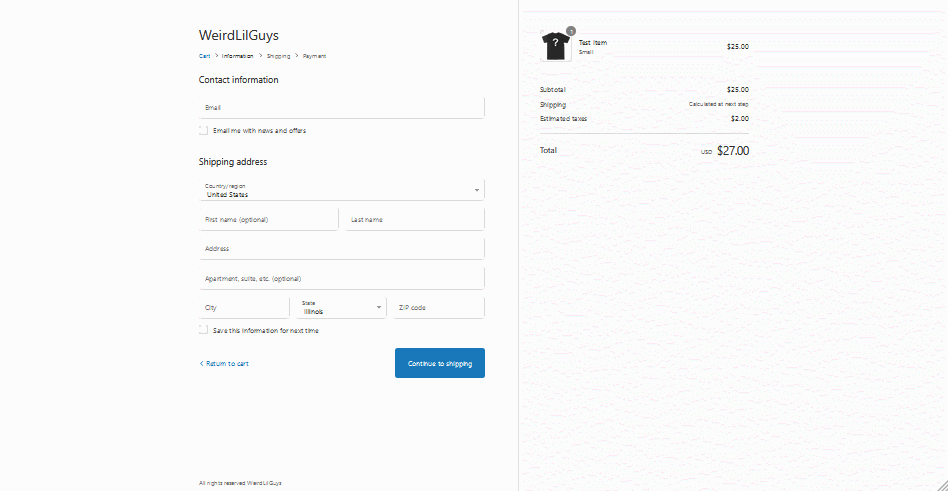
Task: Click the Address input field
Action: [342, 249]
